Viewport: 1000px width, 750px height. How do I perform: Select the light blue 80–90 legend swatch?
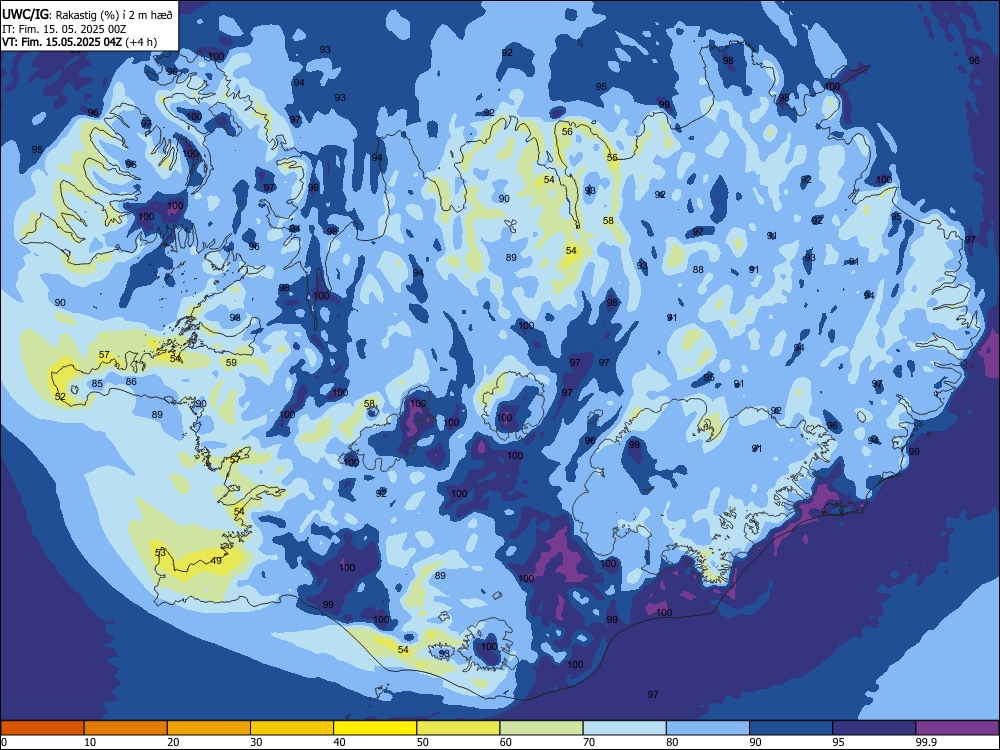coord(708,728)
